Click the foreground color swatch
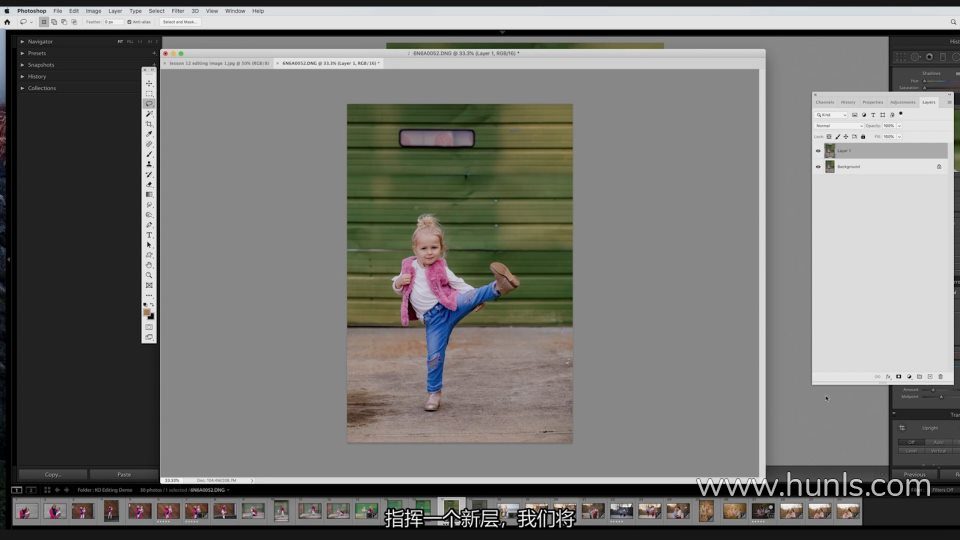 [147, 312]
